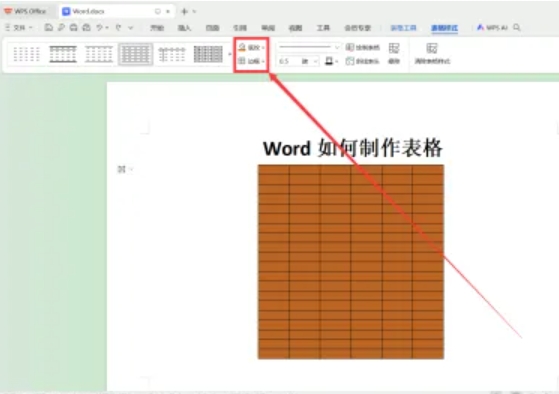
Task: Click the table move handle beside the document
Action: point(122,169)
